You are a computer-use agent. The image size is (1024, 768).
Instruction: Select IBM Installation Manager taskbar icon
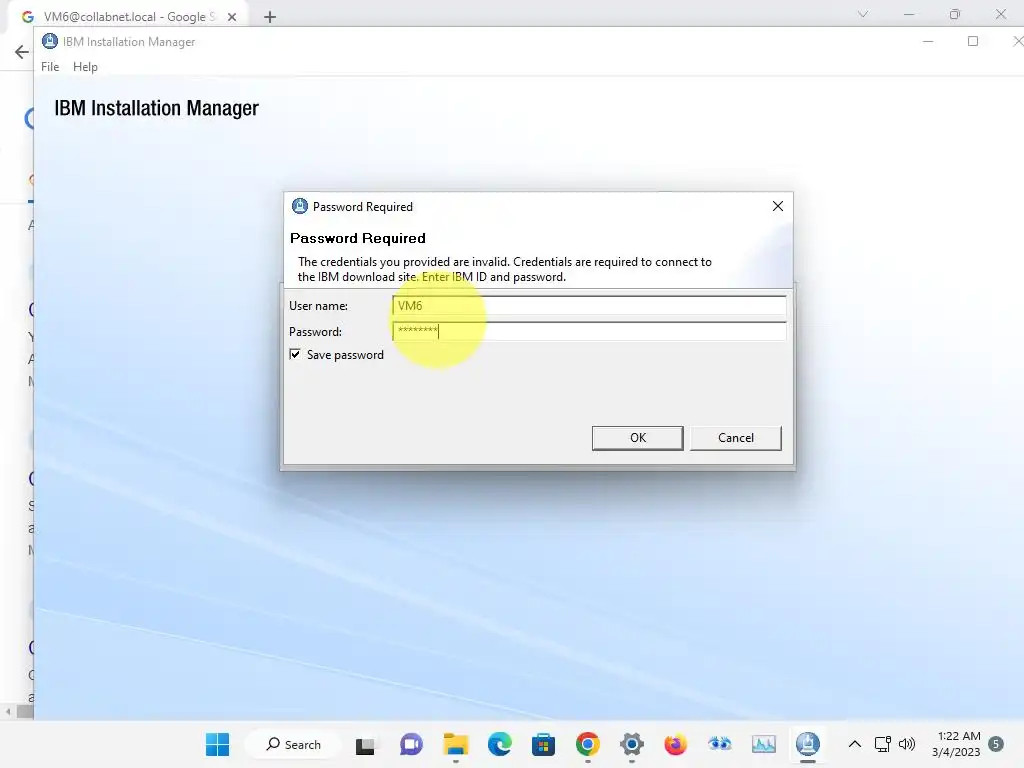pyautogui.click(x=808, y=744)
